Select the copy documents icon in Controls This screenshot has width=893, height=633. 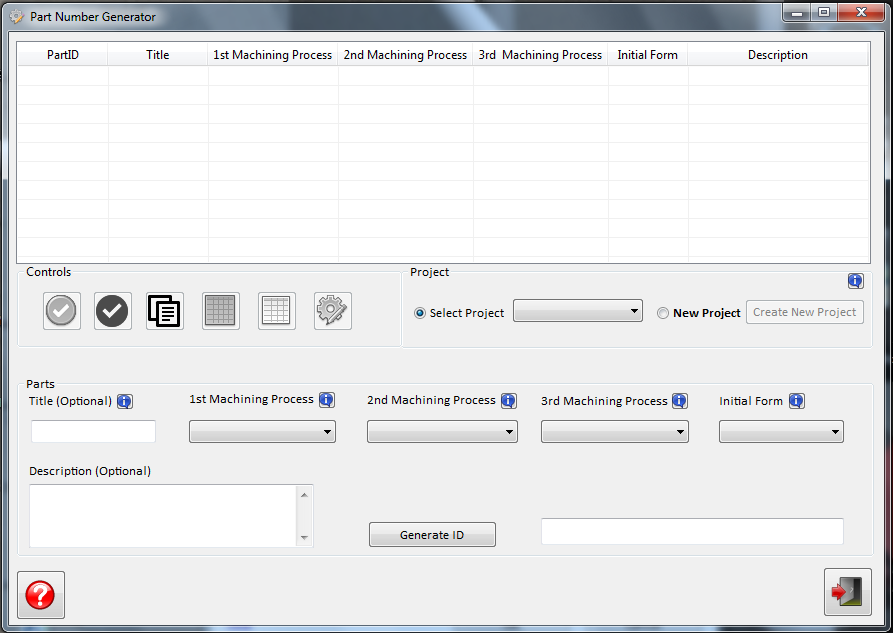click(x=164, y=310)
